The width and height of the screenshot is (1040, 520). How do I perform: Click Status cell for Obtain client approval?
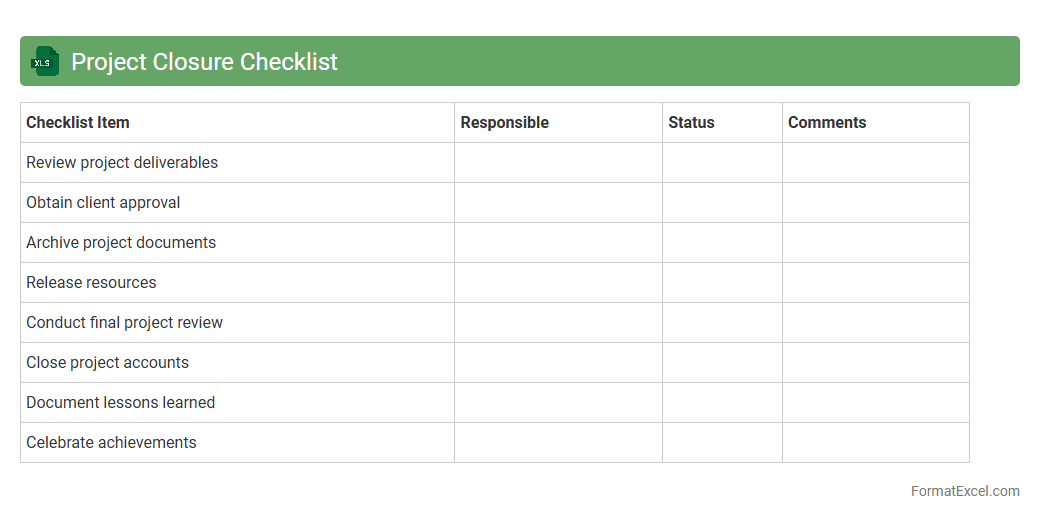722,203
